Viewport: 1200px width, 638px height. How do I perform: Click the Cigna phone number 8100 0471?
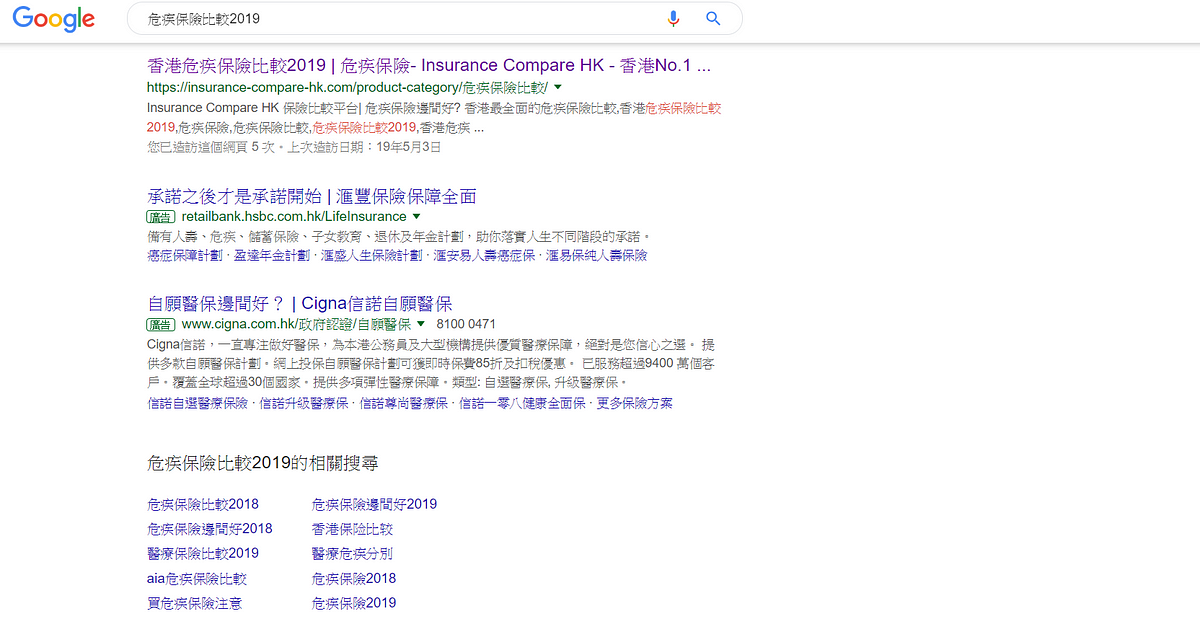click(466, 325)
